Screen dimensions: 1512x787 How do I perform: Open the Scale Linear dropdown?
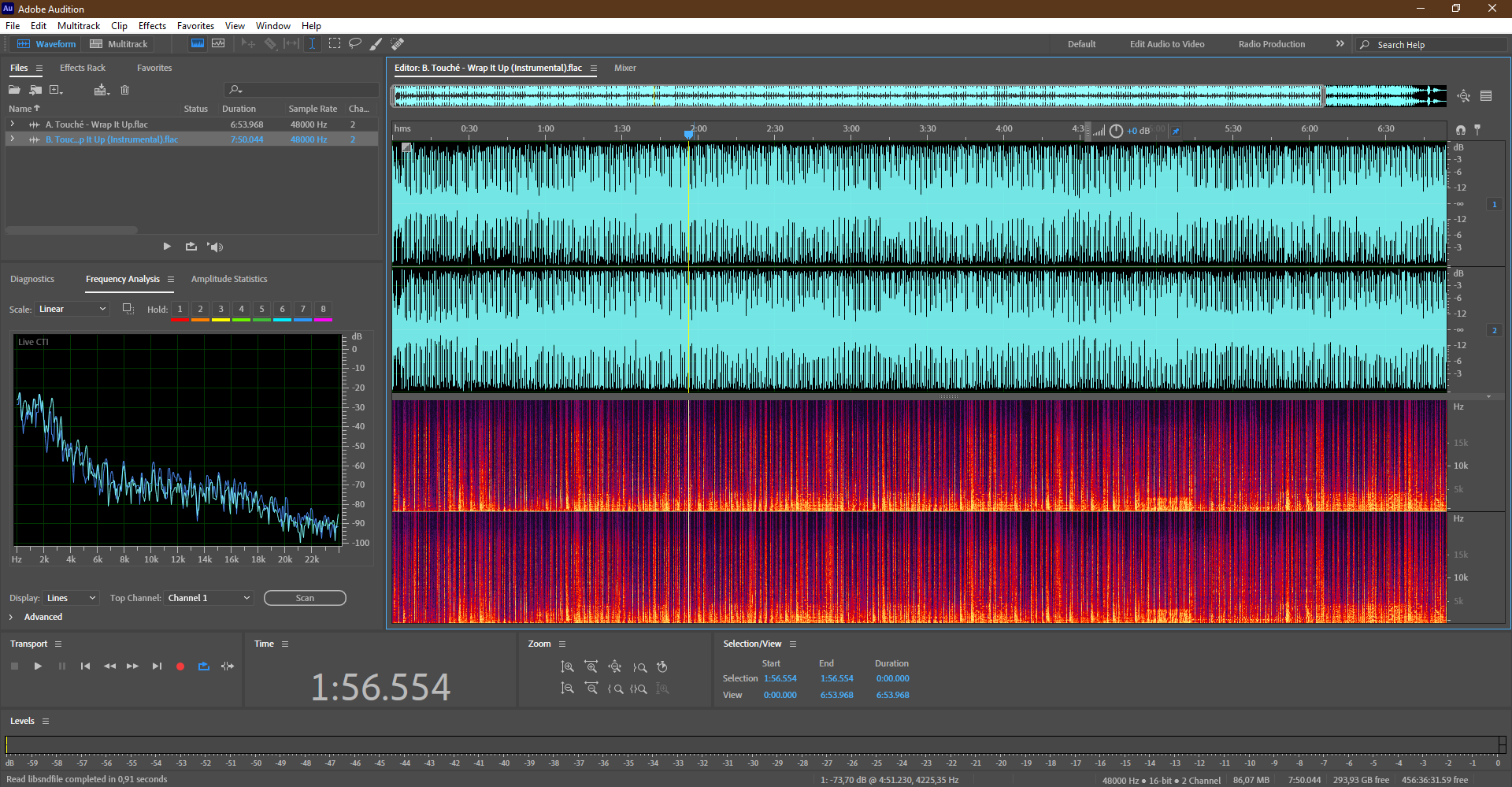pyautogui.click(x=72, y=309)
